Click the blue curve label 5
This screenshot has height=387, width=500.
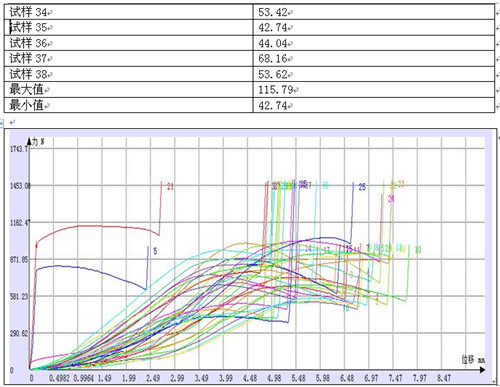click(x=155, y=251)
